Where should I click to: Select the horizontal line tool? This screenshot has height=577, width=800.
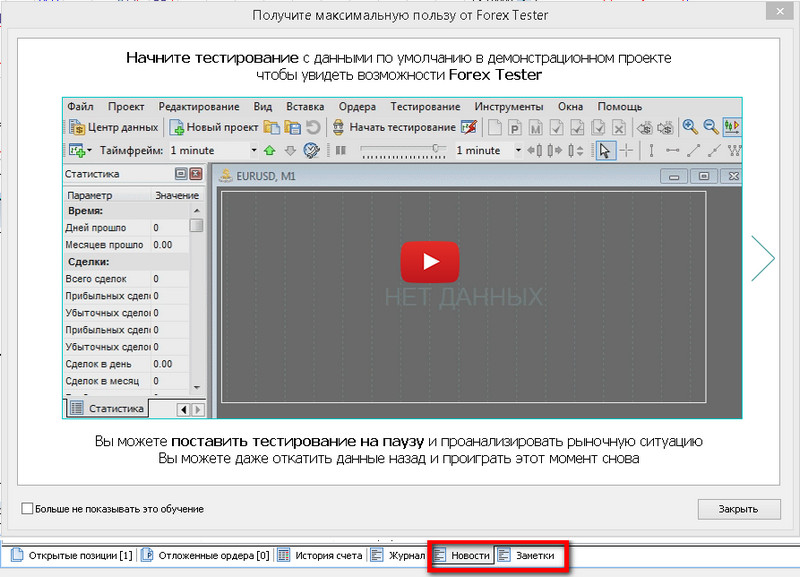(x=672, y=150)
